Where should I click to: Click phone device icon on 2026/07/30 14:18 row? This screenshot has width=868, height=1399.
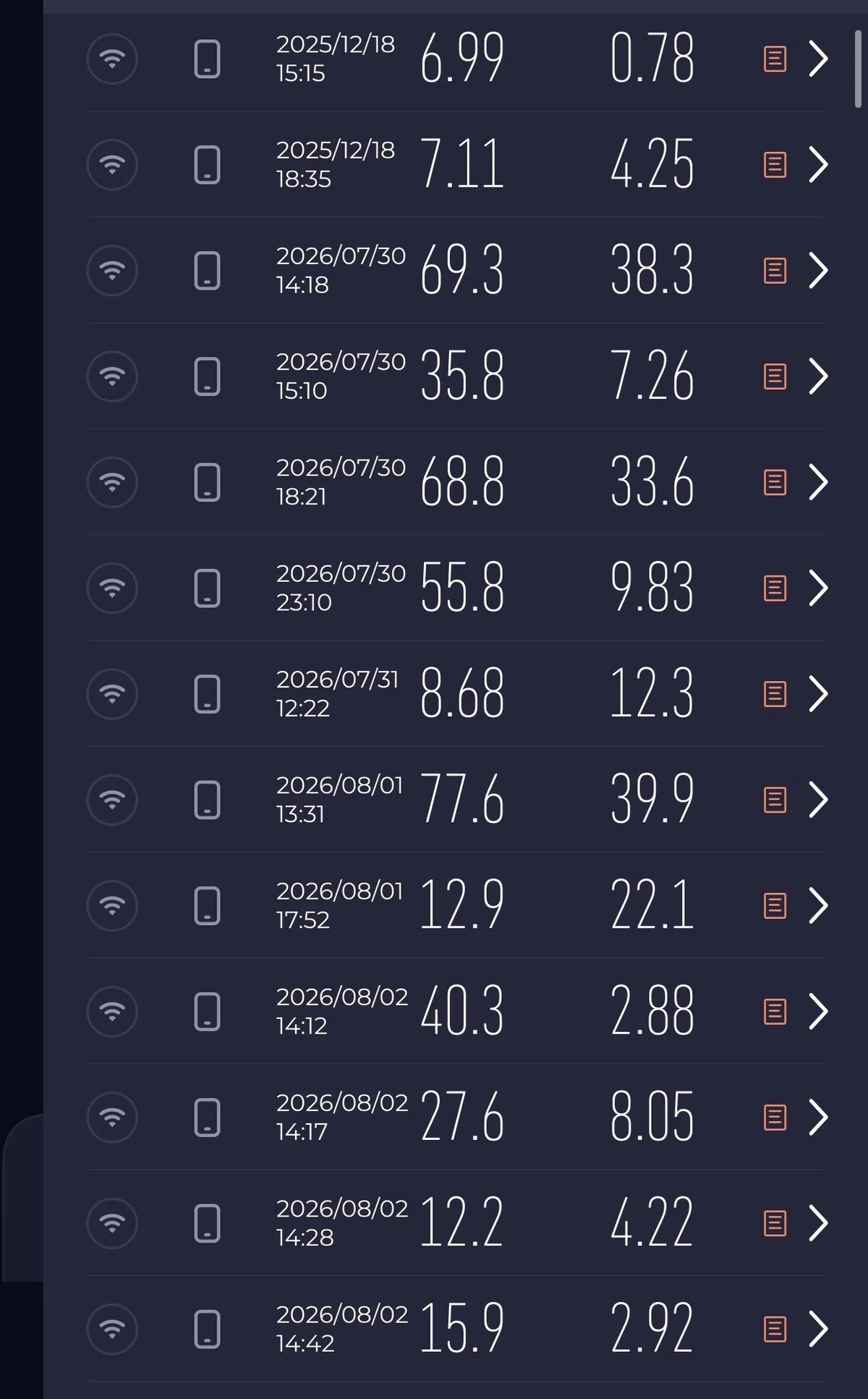[x=208, y=271]
